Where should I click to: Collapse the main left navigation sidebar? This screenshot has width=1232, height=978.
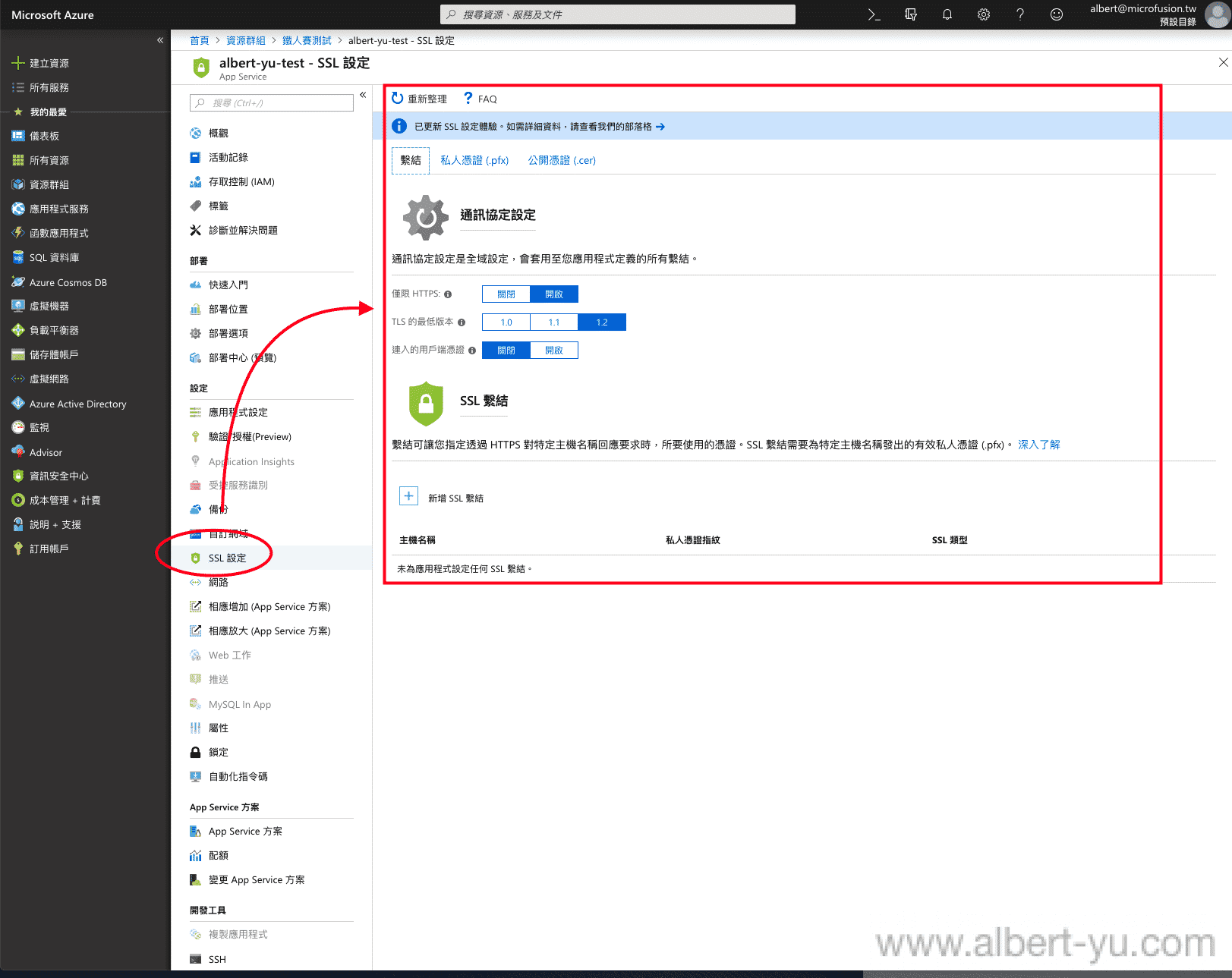pyautogui.click(x=160, y=40)
